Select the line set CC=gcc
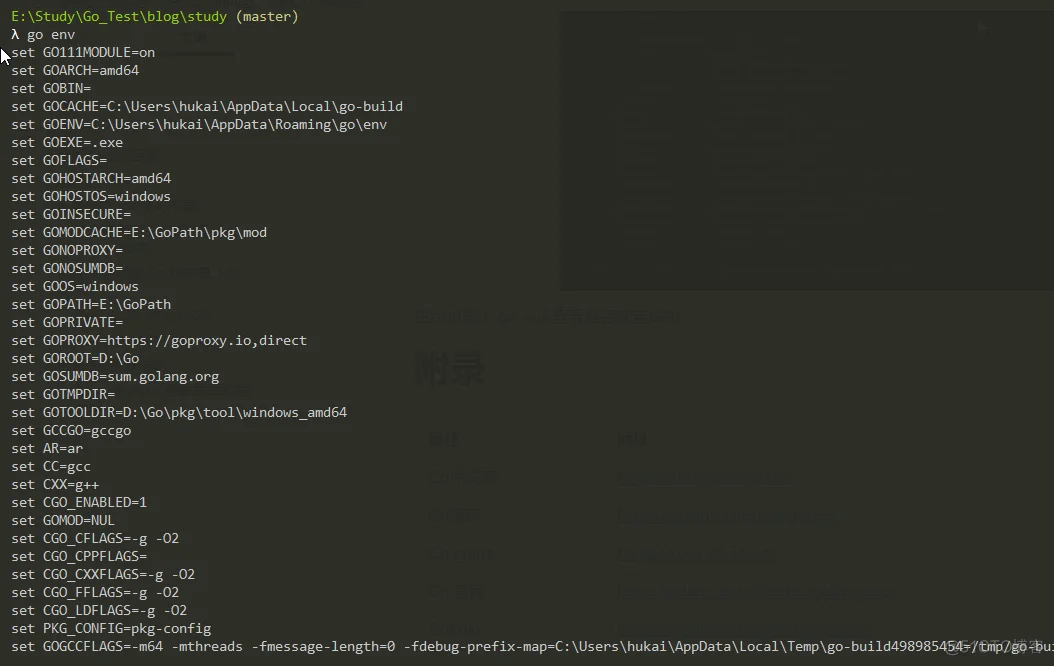This screenshot has height=666, width=1054. point(51,466)
